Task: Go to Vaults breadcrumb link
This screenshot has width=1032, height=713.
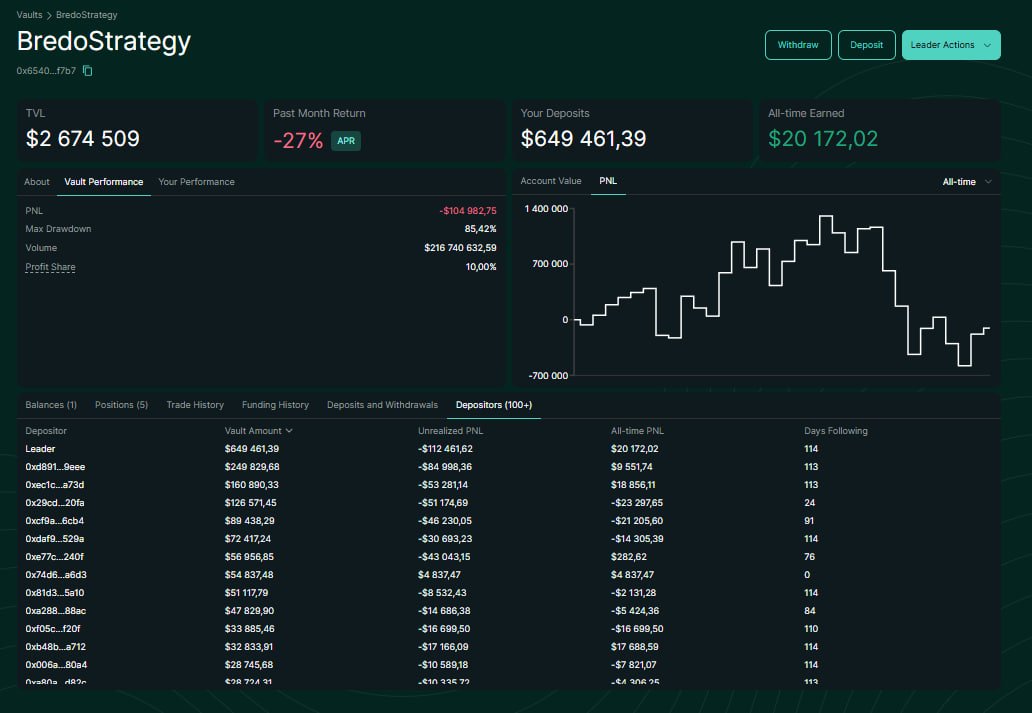Action: 30,14
